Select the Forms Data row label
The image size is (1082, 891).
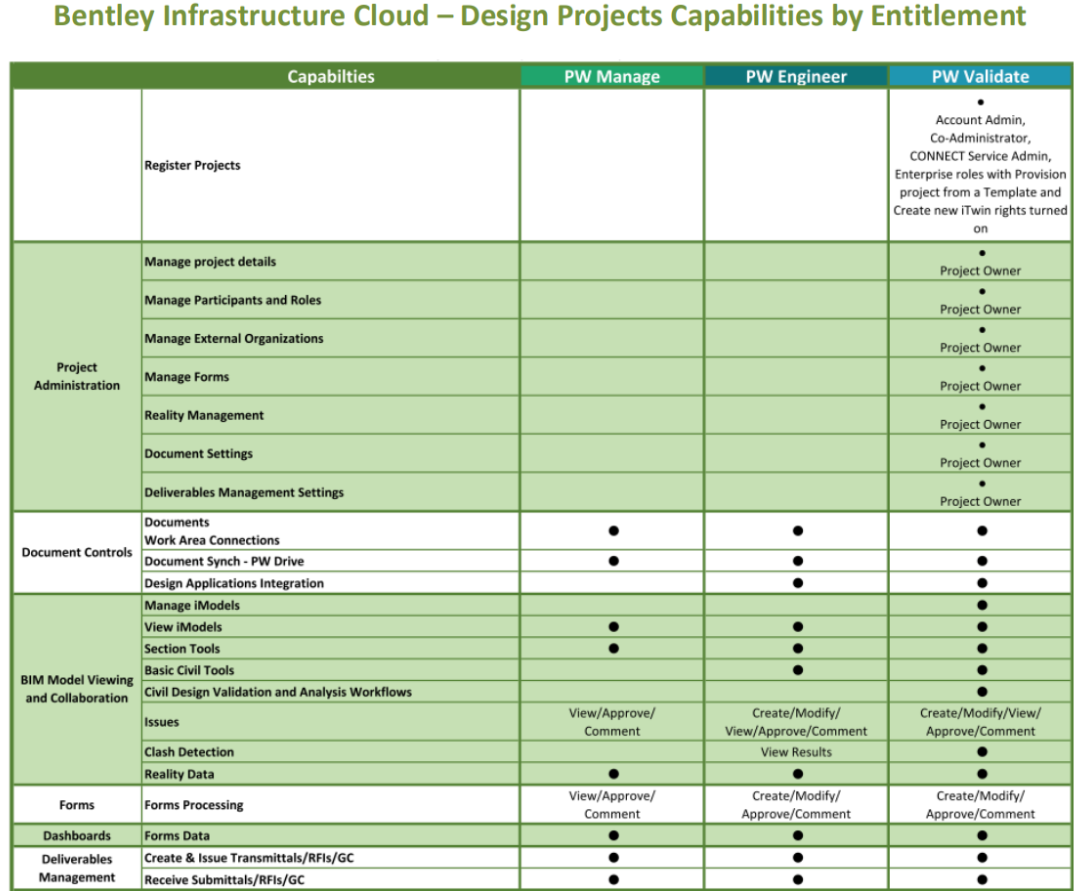(x=177, y=836)
